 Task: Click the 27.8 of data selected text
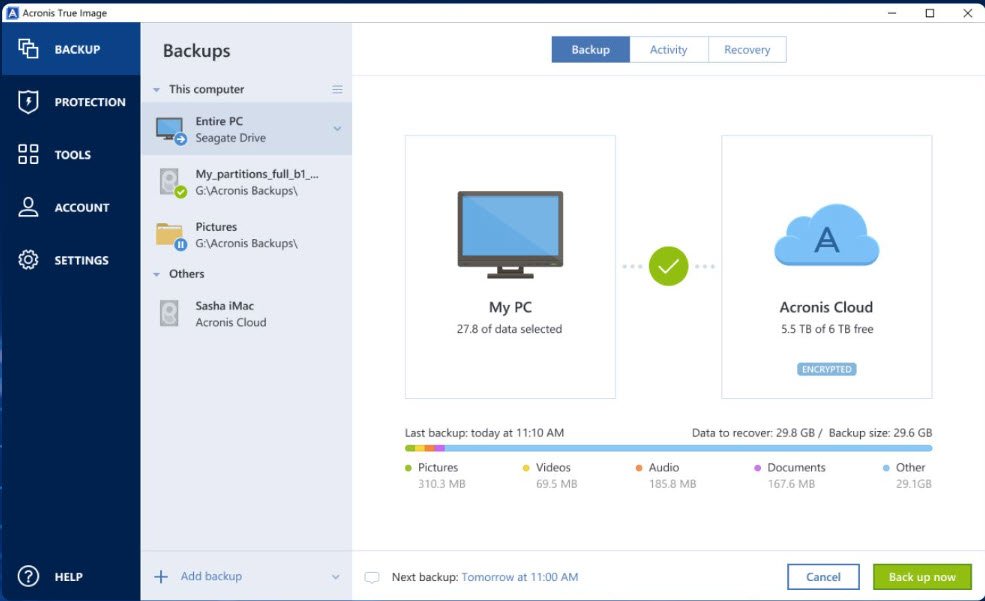click(509, 328)
